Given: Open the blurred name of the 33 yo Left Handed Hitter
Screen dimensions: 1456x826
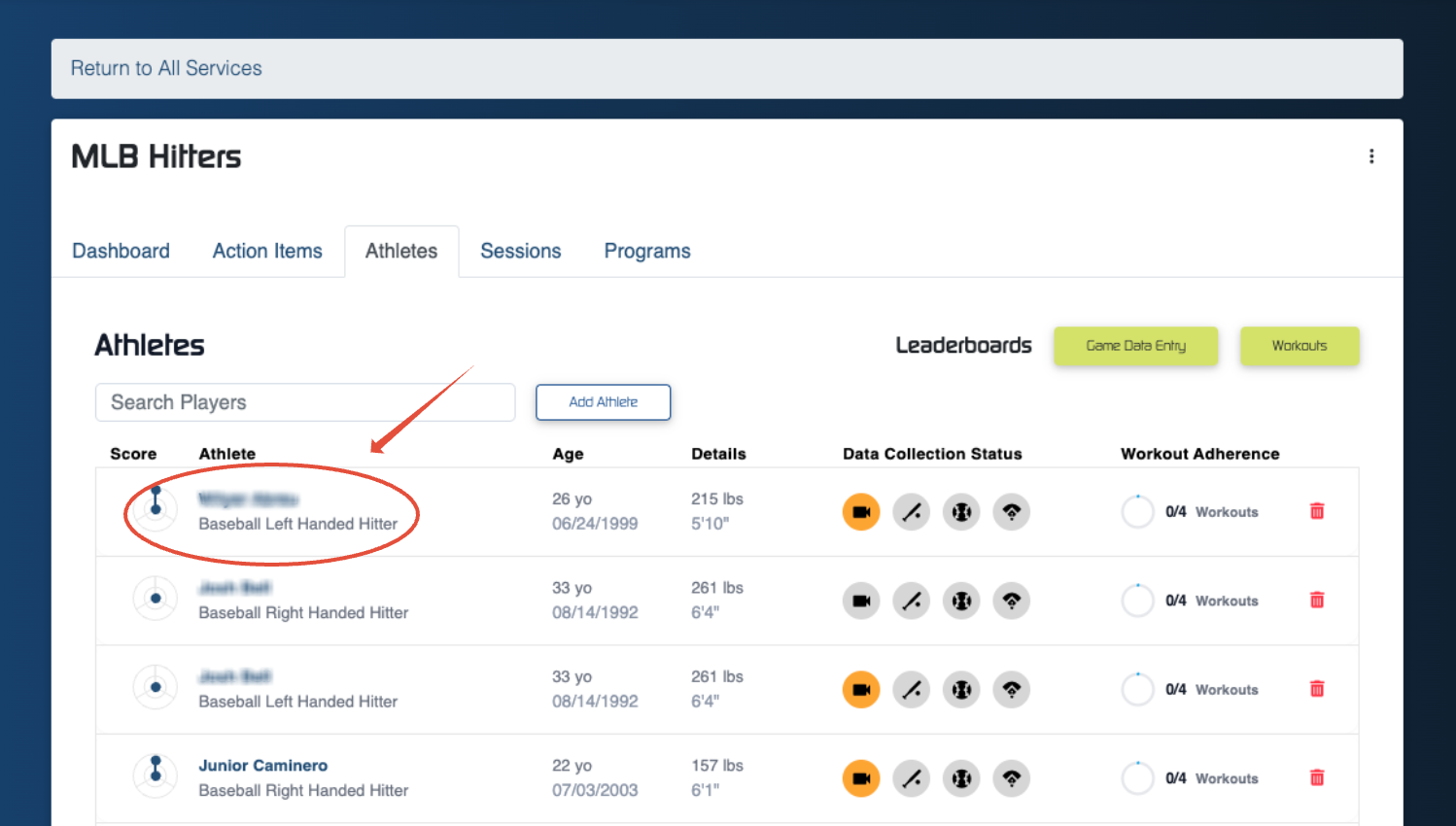Looking at the screenshot, I should (x=234, y=676).
